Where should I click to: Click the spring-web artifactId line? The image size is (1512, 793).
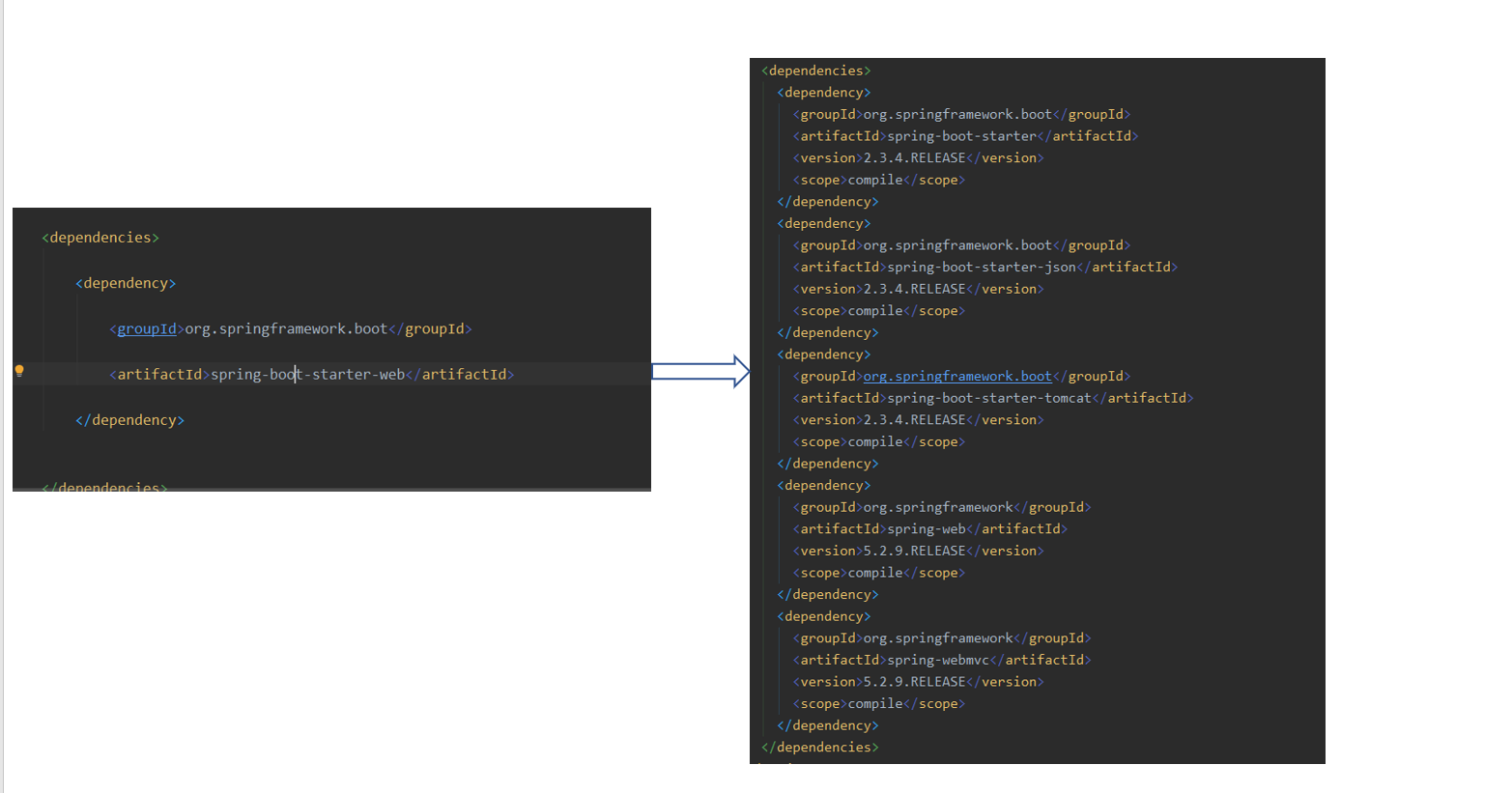(929, 529)
